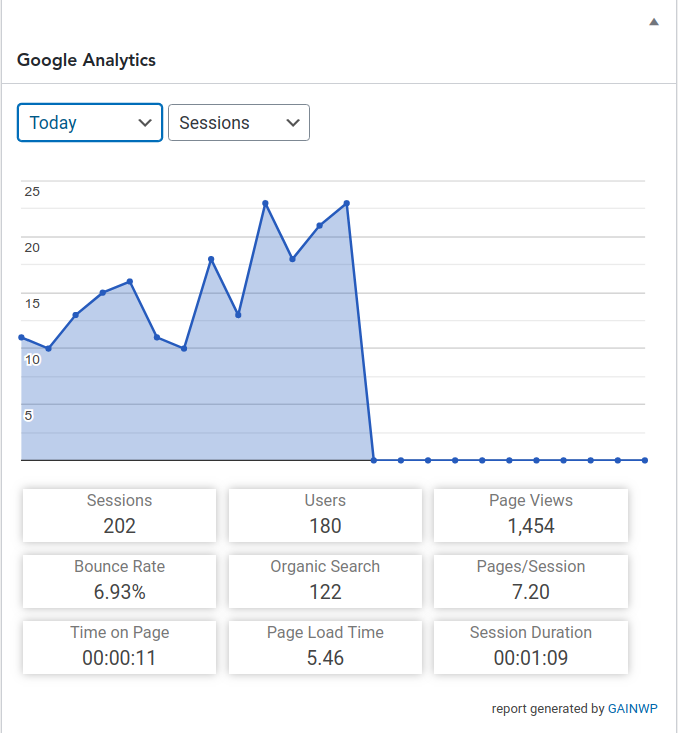Collapse the Google Analytics widget panel arrow
The image size is (678, 733).
[654, 22]
